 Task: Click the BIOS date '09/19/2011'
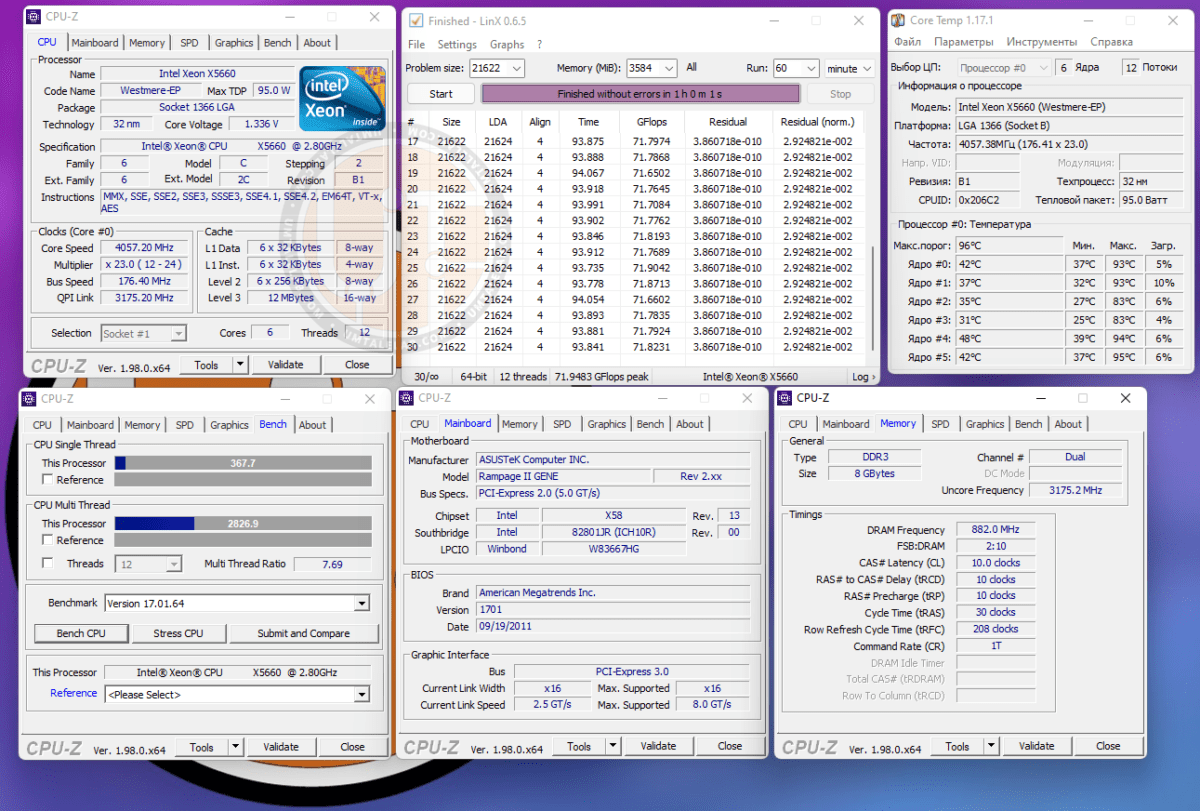(x=611, y=626)
